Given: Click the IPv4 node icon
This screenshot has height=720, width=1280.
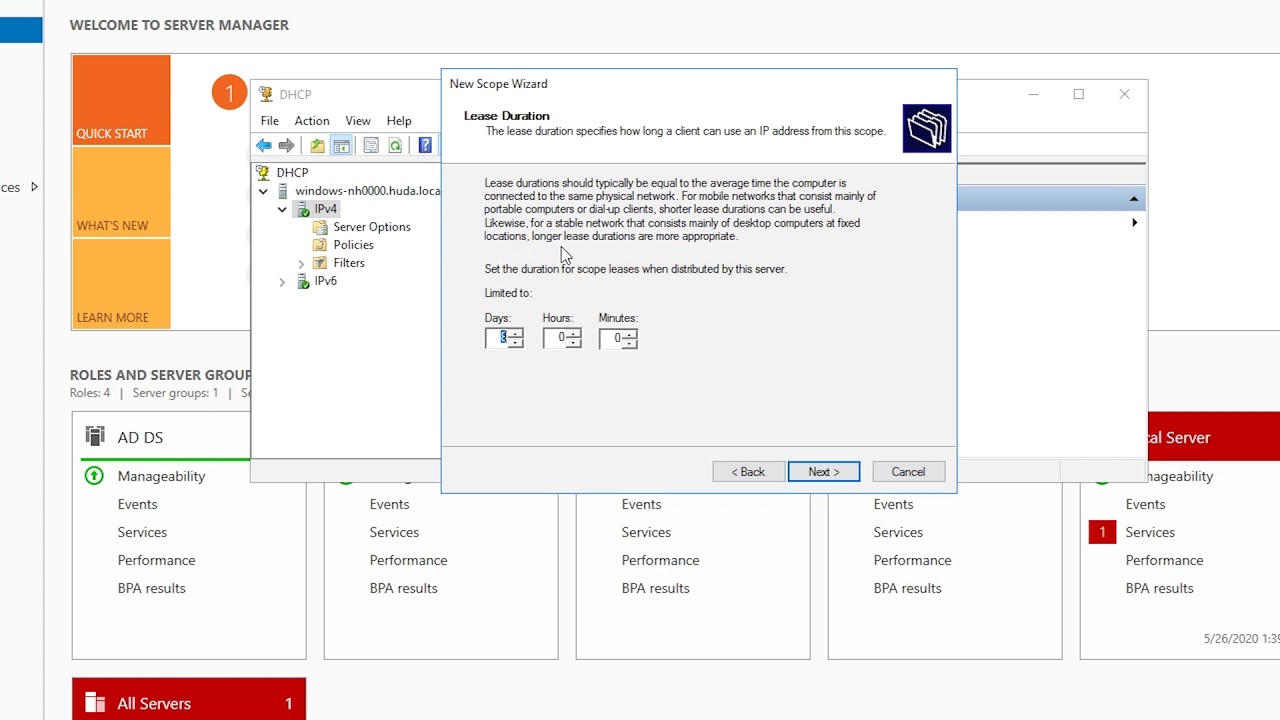Looking at the screenshot, I should [302, 209].
